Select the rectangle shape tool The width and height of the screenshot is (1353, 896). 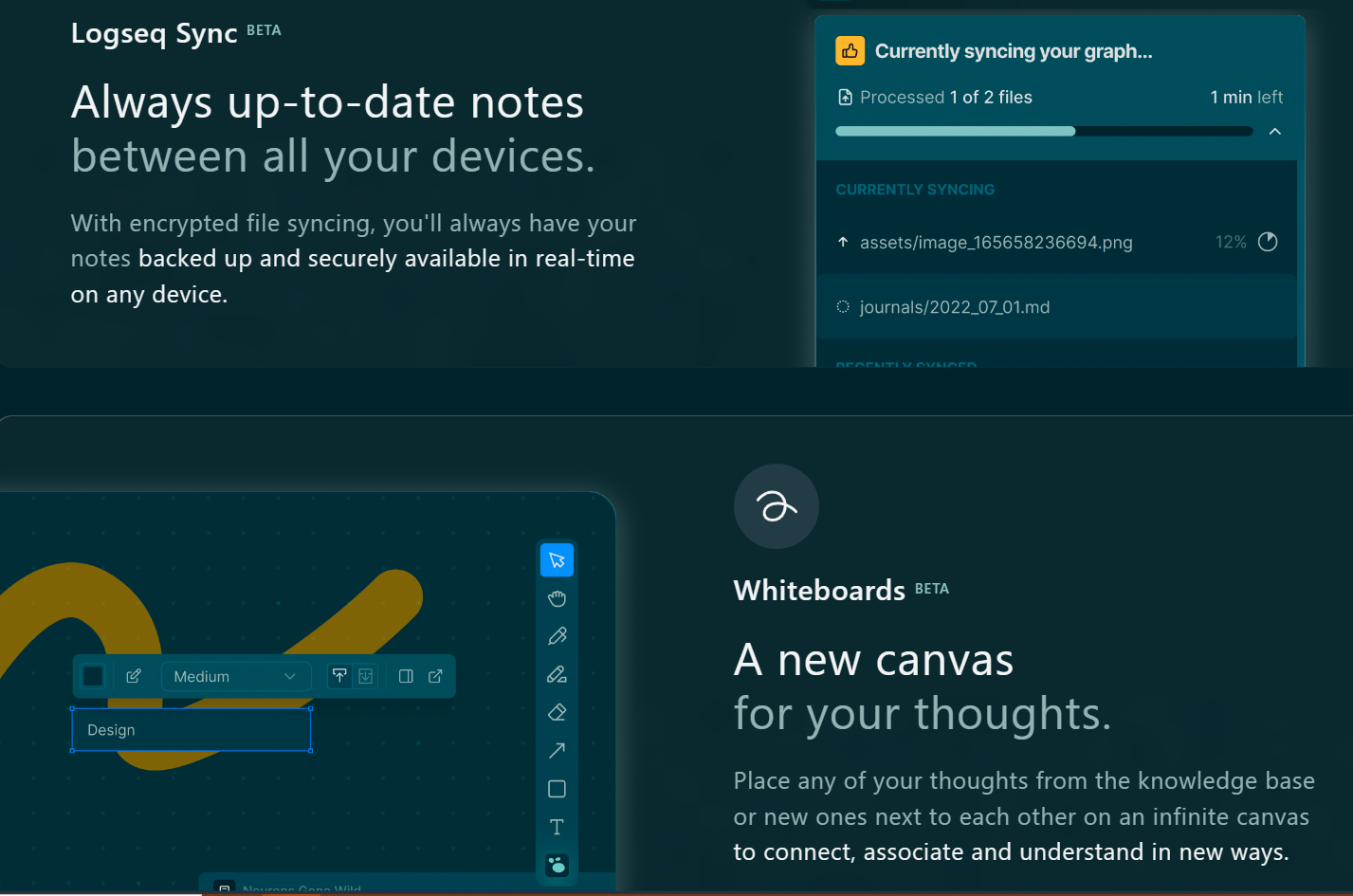click(x=557, y=789)
